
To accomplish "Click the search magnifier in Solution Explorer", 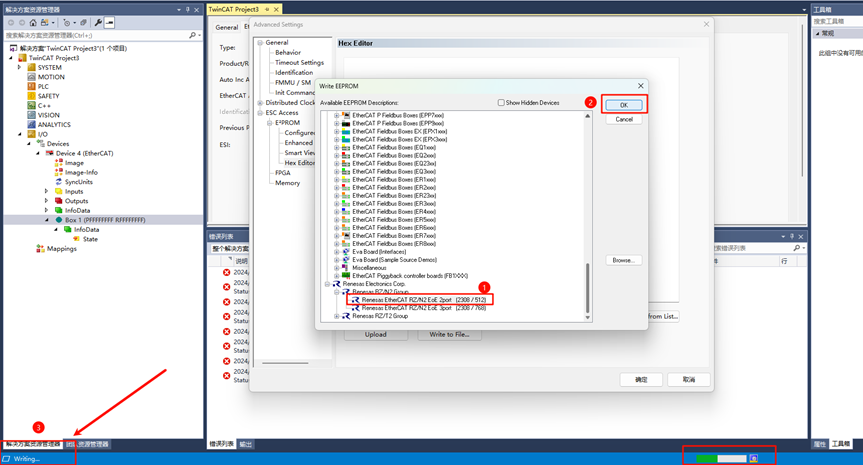I will (192, 35).
